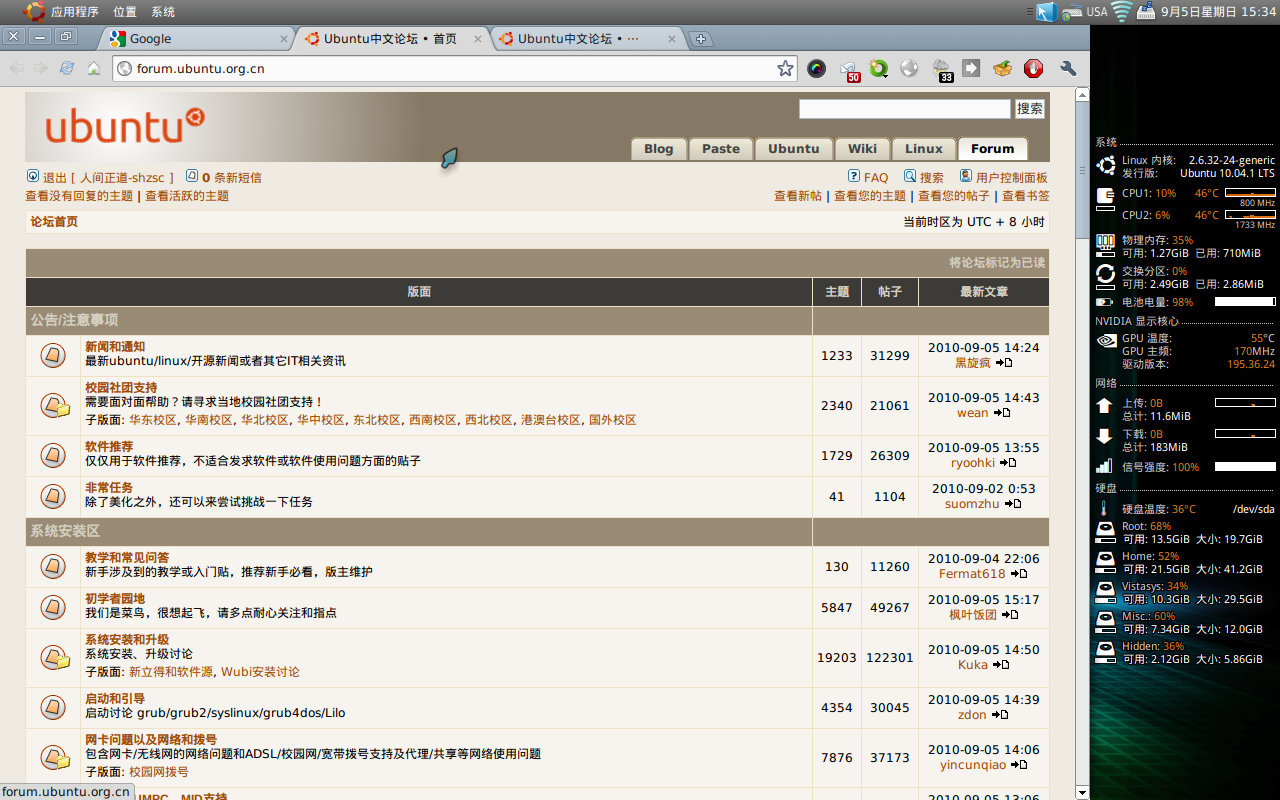This screenshot has width=1280, height=800.
Task: Open the 系统 panel menu
Action: tap(163, 12)
